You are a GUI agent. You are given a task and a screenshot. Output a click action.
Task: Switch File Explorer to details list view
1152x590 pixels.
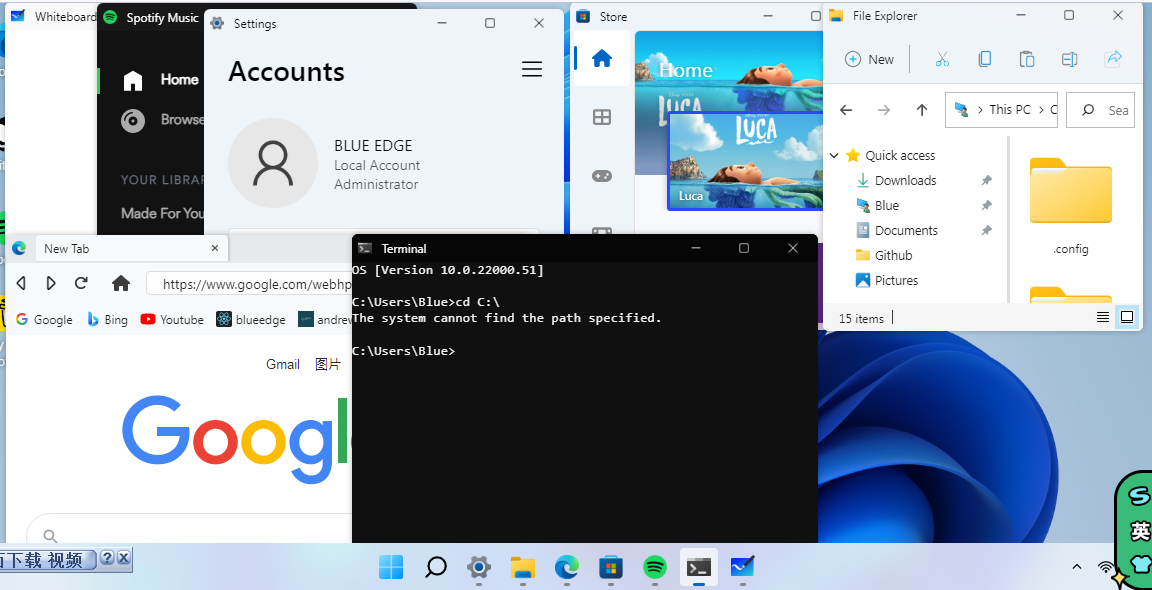[x=1103, y=317]
